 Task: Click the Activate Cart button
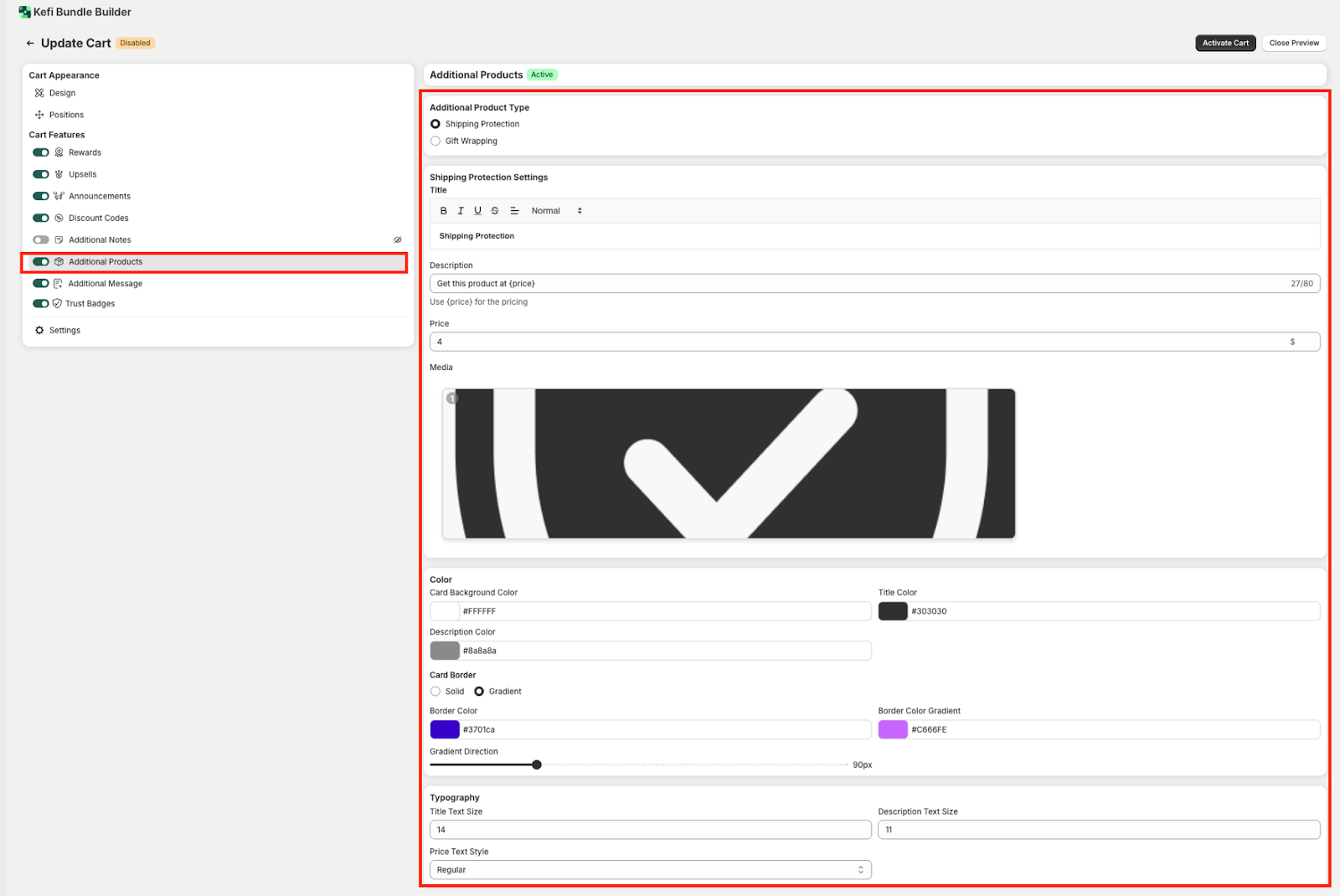click(x=1224, y=43)
